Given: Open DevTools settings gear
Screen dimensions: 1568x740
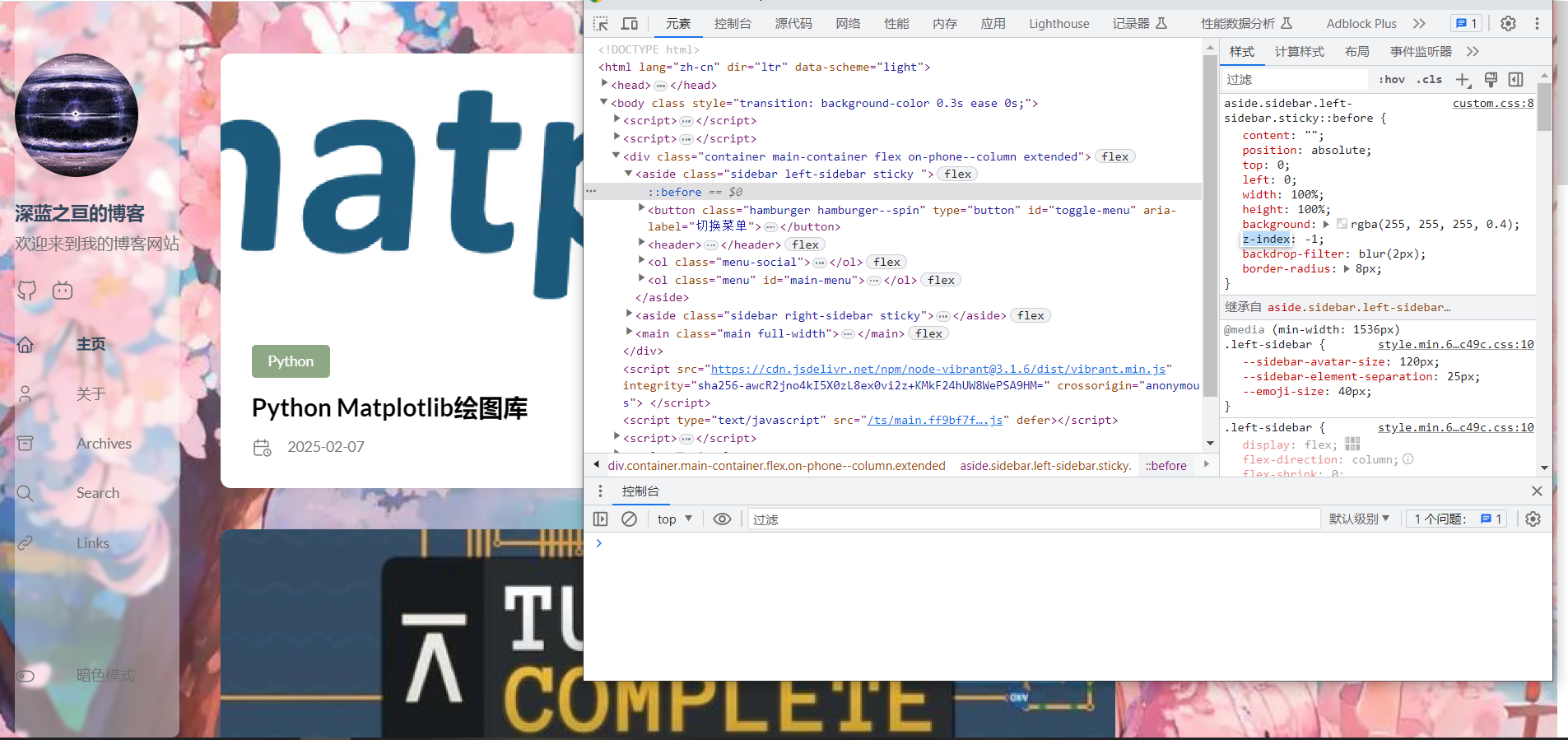Looking at the screenshot, I should click(x=1508, y=23).
